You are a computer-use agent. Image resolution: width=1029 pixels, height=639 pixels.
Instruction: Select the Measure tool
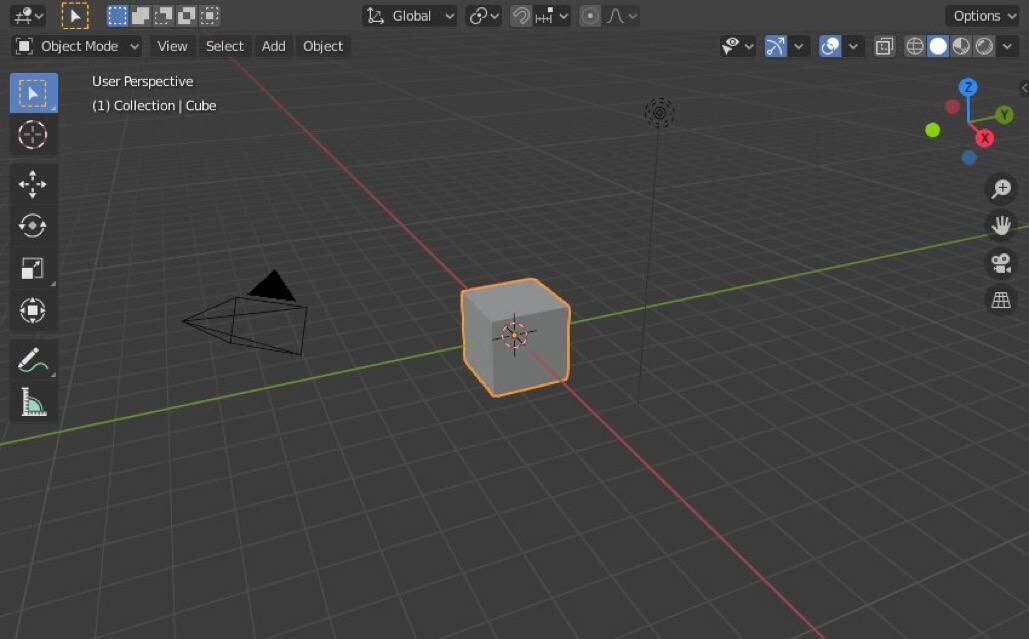click(33, 401)
